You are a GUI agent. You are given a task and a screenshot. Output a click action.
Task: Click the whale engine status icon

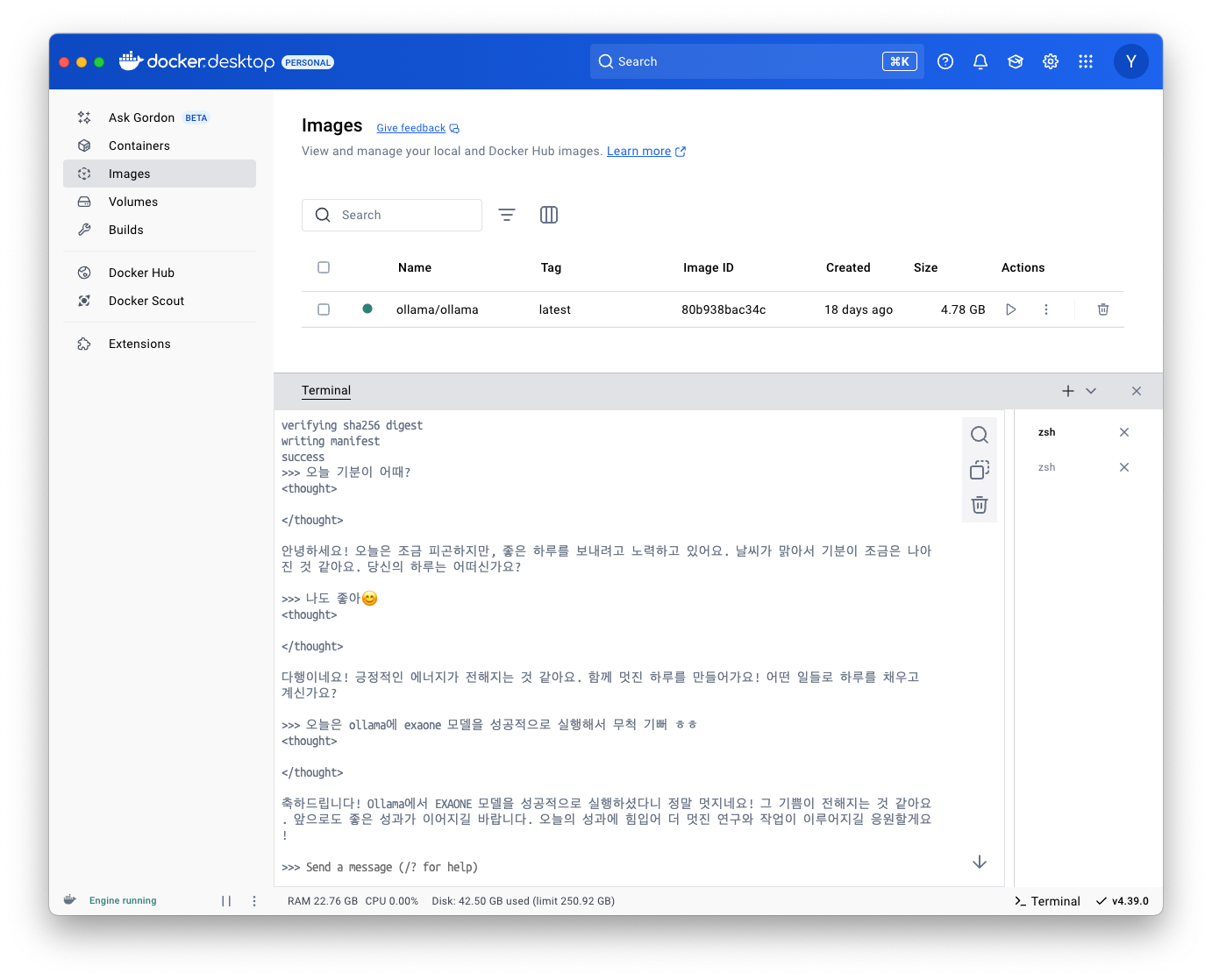click(70, 900)
